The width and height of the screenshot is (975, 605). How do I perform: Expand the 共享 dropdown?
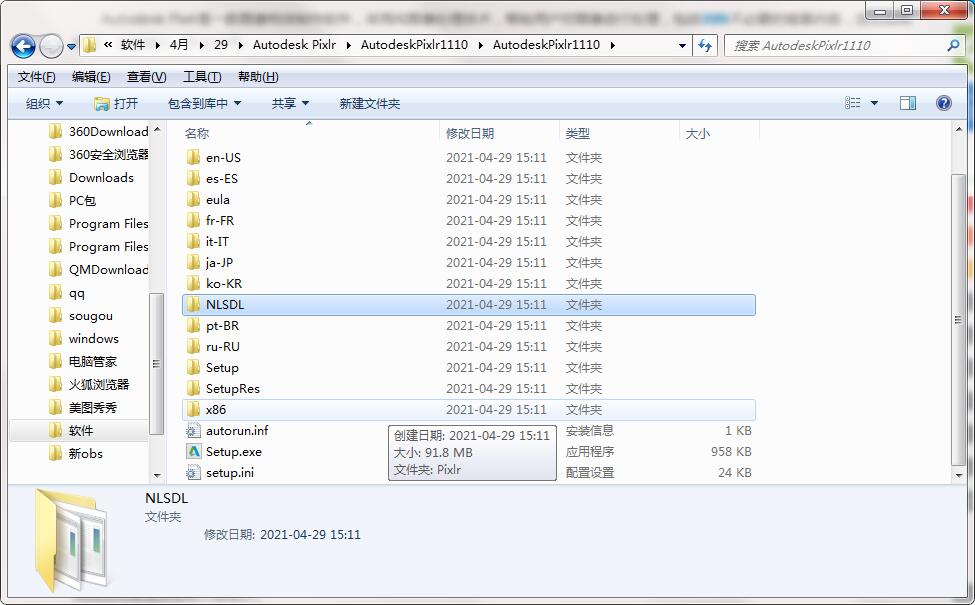click(290, 103)
